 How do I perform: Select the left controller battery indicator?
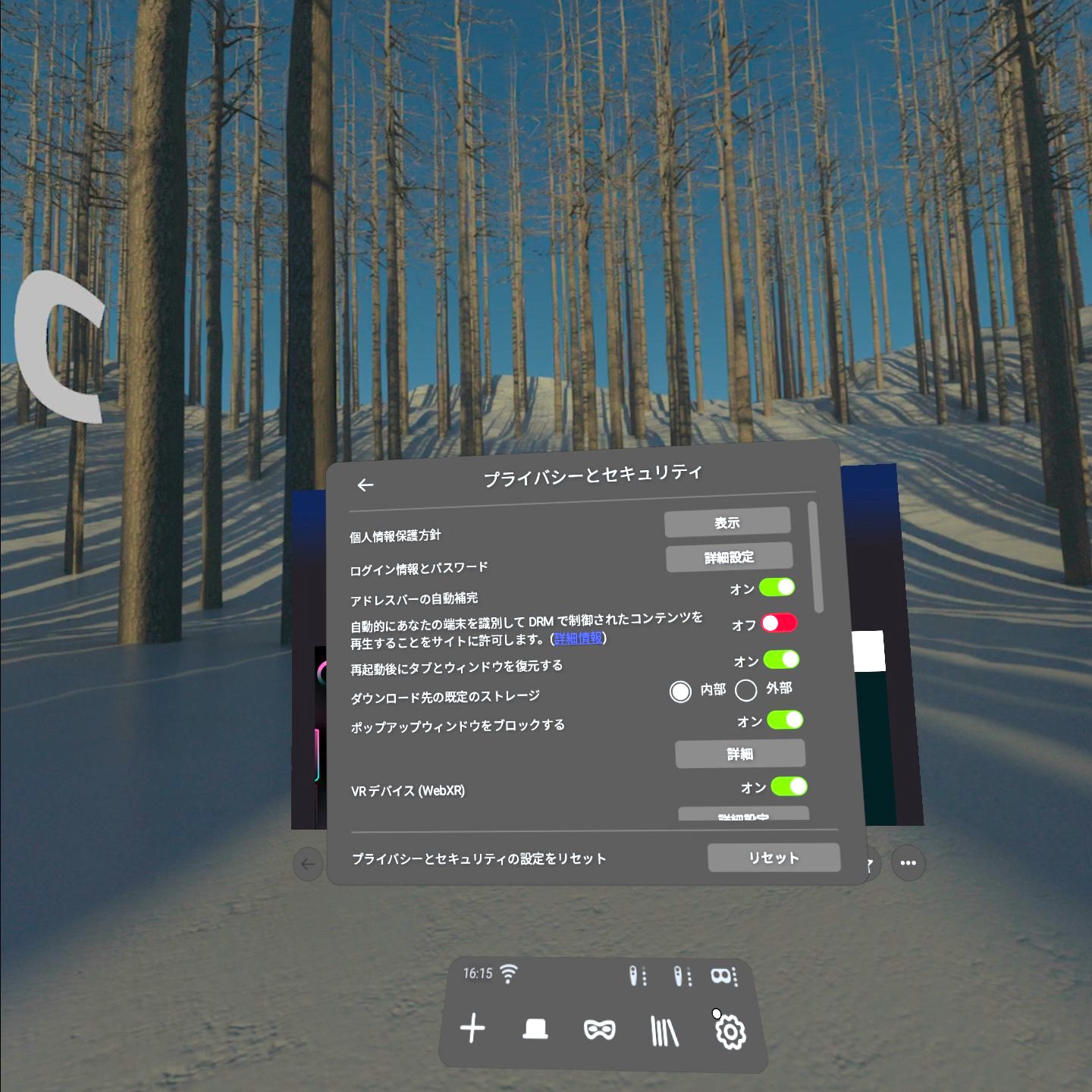[638, 975]
